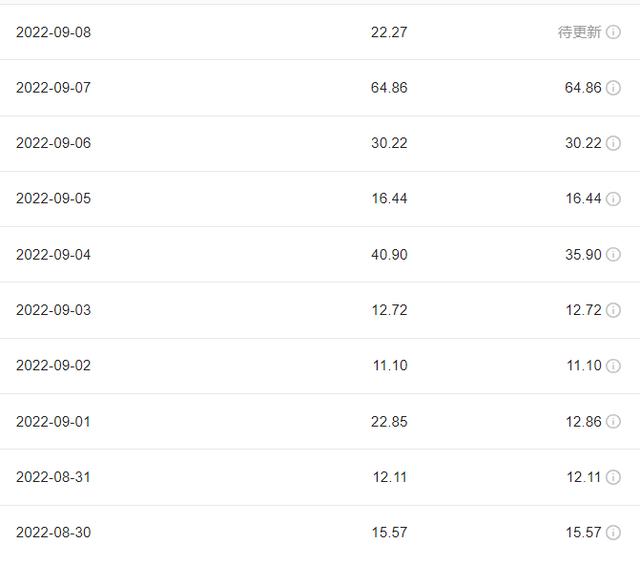This screenshot has height=565, width=640.
Task: Select the 2022-08-30 date cell
Action: click(53, 532)
